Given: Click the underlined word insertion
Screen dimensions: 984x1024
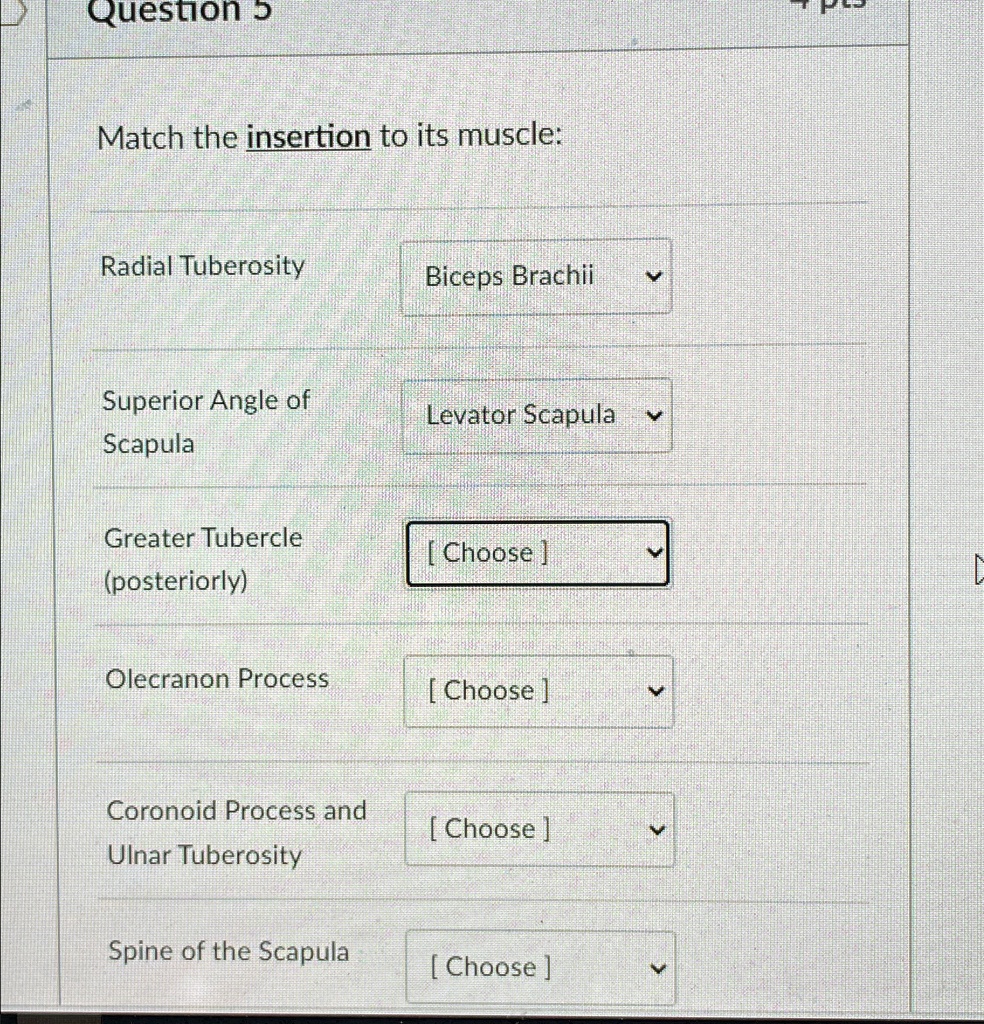Looking at the screenshot, I should [308, 137].
